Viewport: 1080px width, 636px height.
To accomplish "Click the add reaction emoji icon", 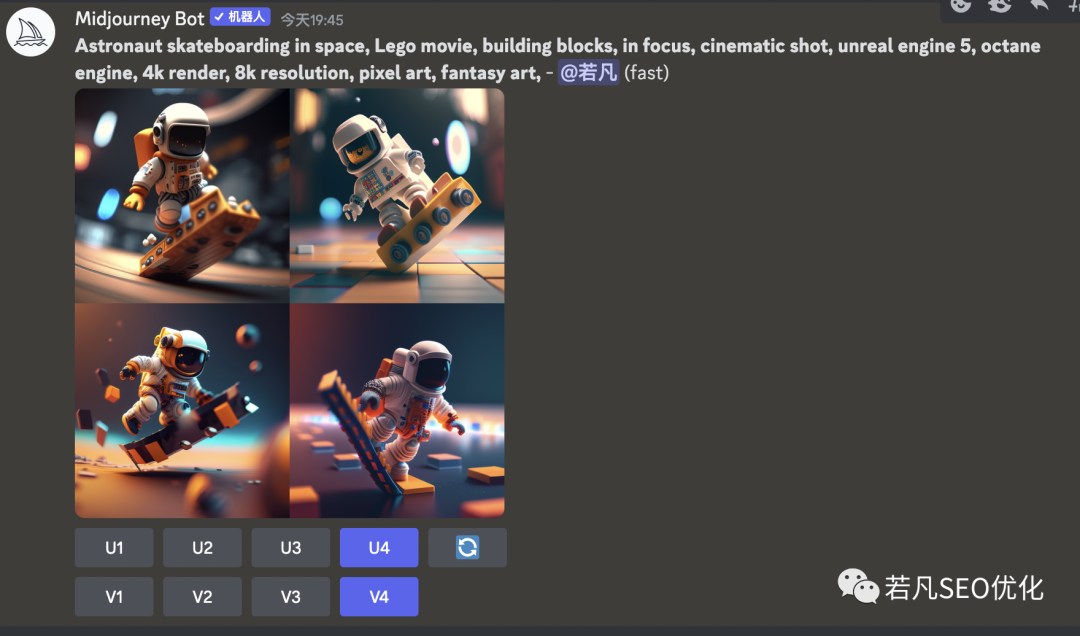I will click(x=961, y=5).
